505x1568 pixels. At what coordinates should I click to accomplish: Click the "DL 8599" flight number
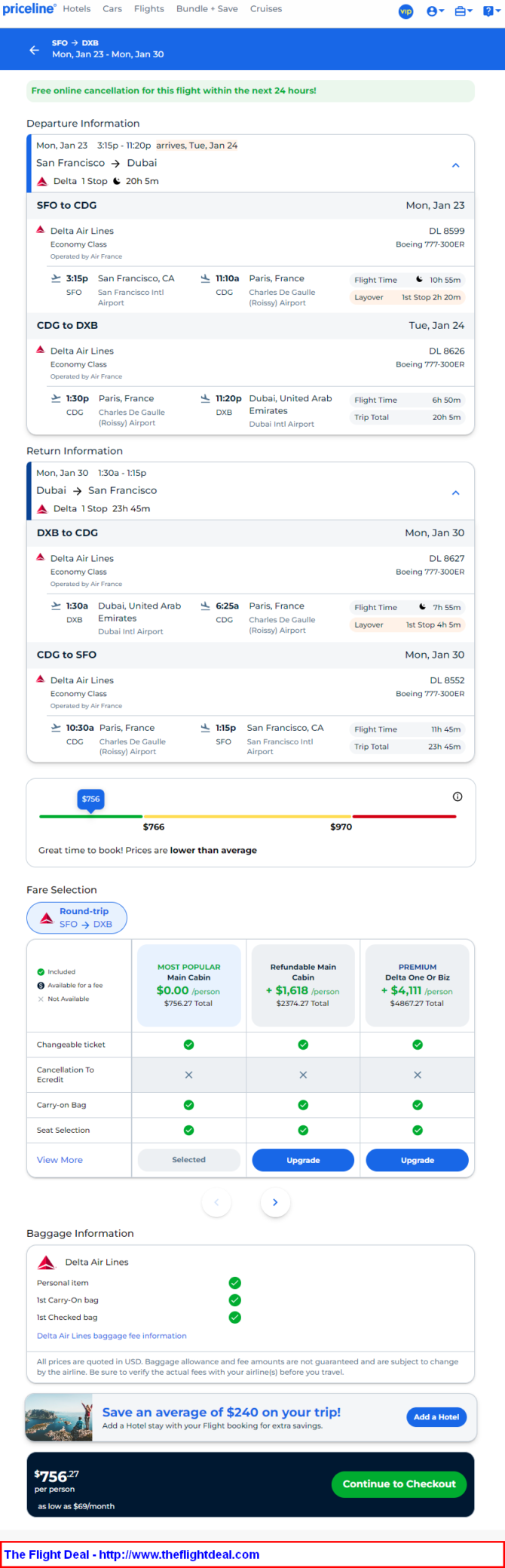point(447,231)
